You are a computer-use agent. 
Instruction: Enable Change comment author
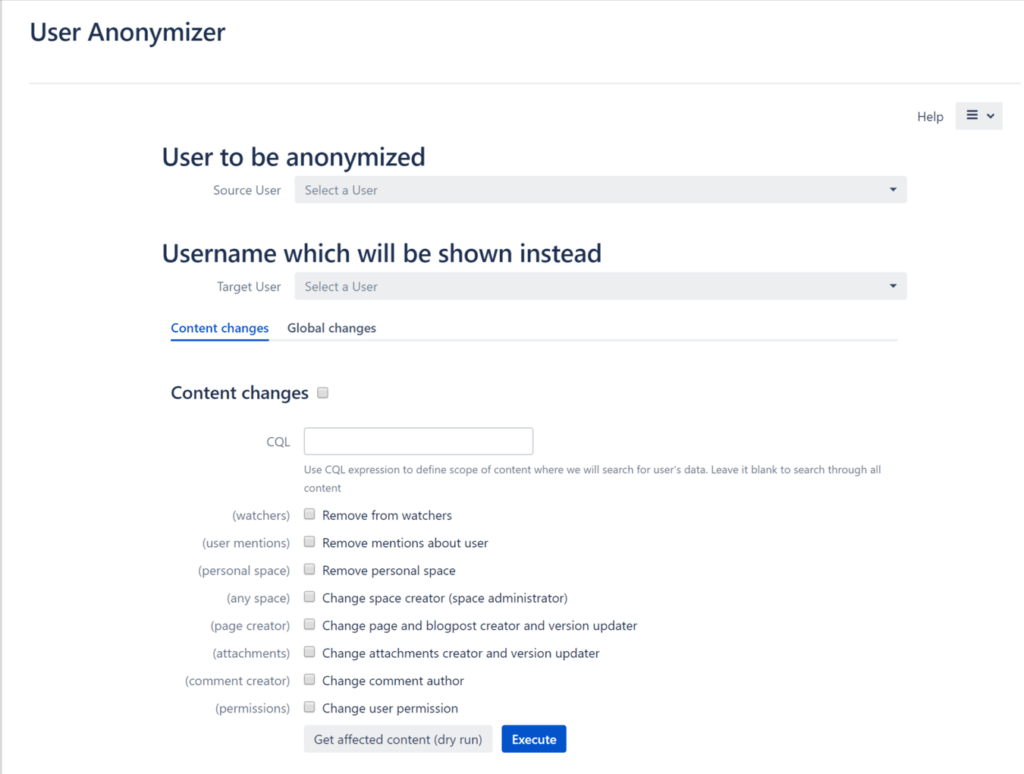pyautogui.click(x=310, y=679)
